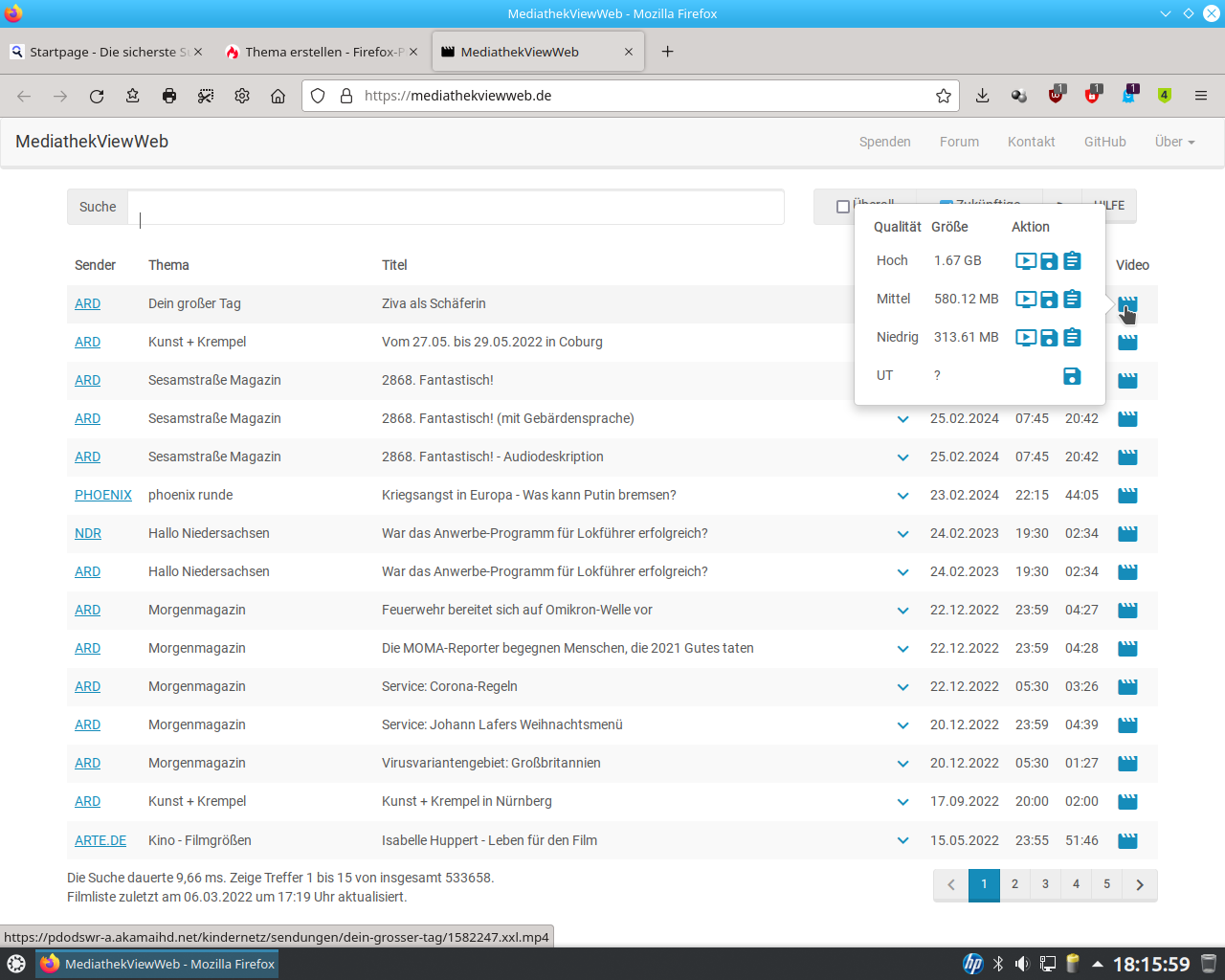Open the Firefox downloads panel
This screenshot has width=1225, height=980.
click(x=983, y=96)
